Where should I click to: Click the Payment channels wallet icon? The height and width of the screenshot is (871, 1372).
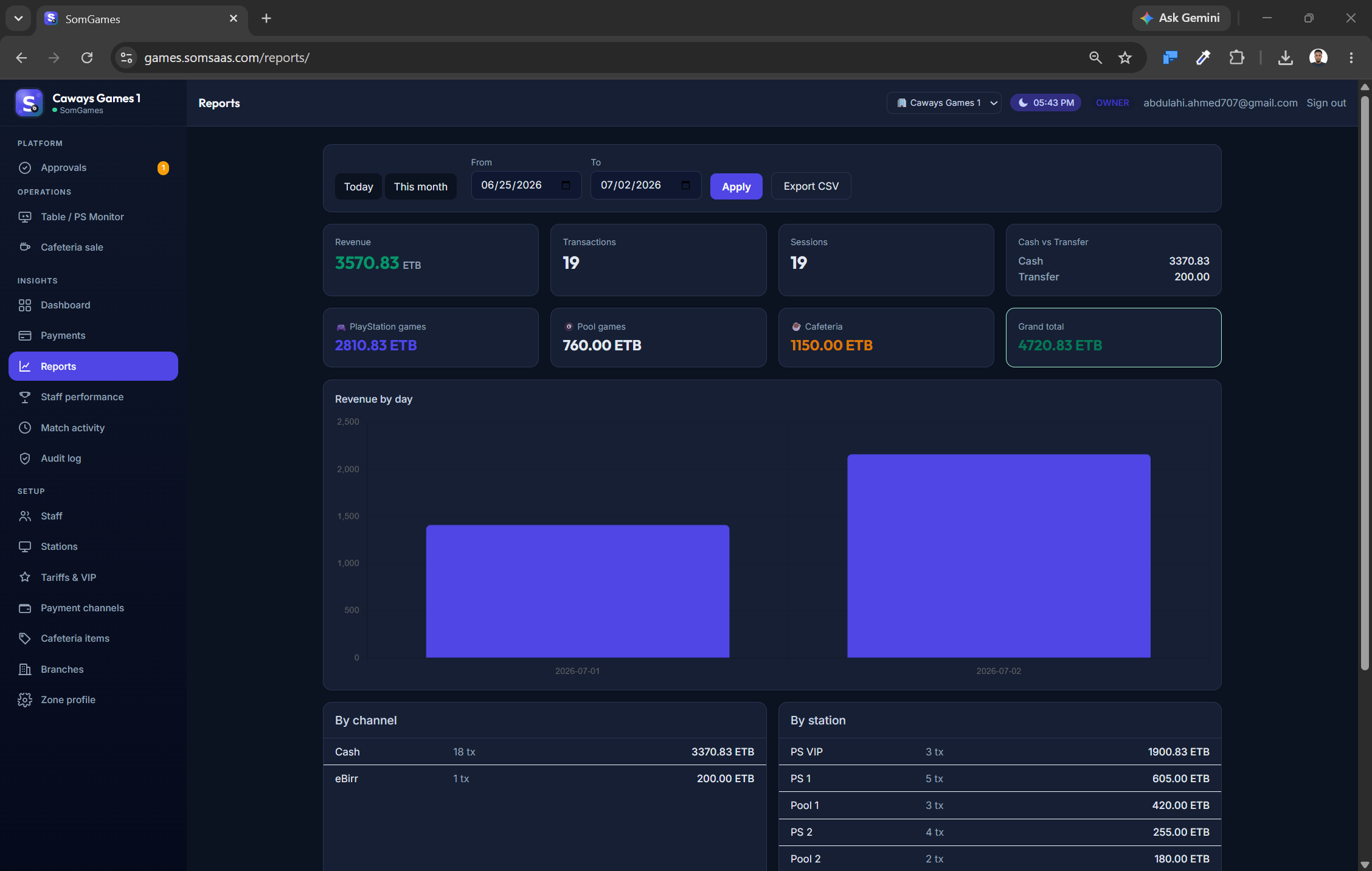(25, 608)
